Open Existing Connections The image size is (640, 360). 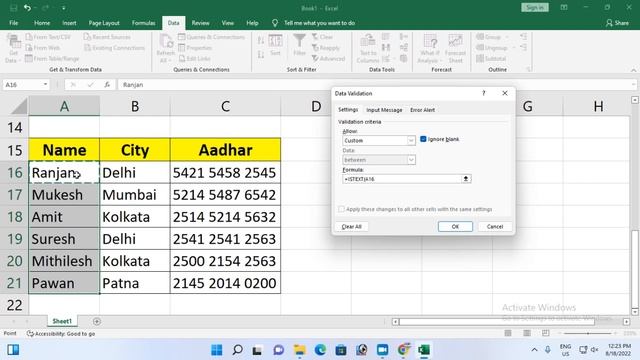pos(114,48)
